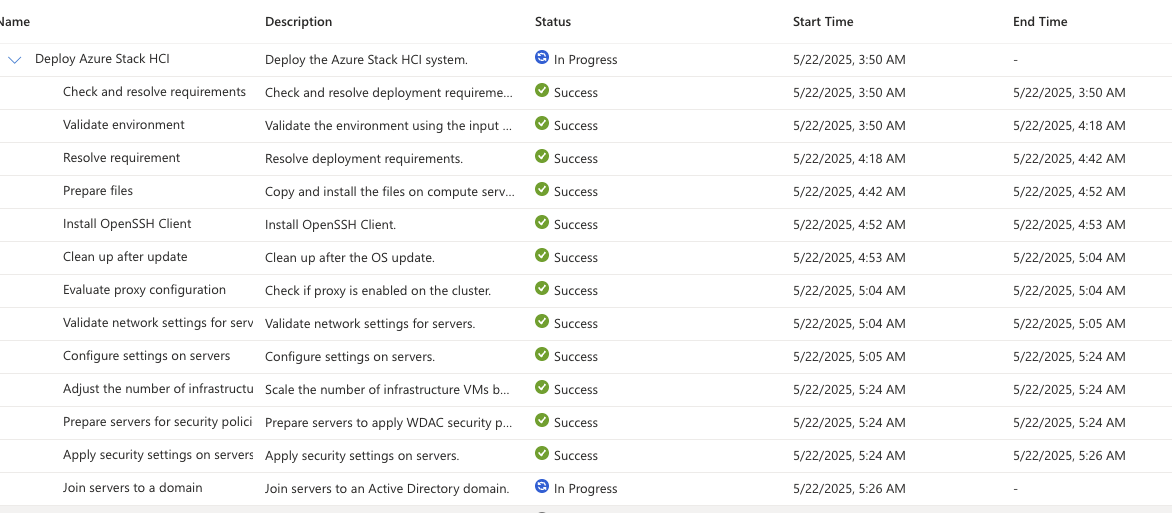
Task: Click end time '5/22/2025, 4:42 AM'
Action: (x=1069, y=159)
